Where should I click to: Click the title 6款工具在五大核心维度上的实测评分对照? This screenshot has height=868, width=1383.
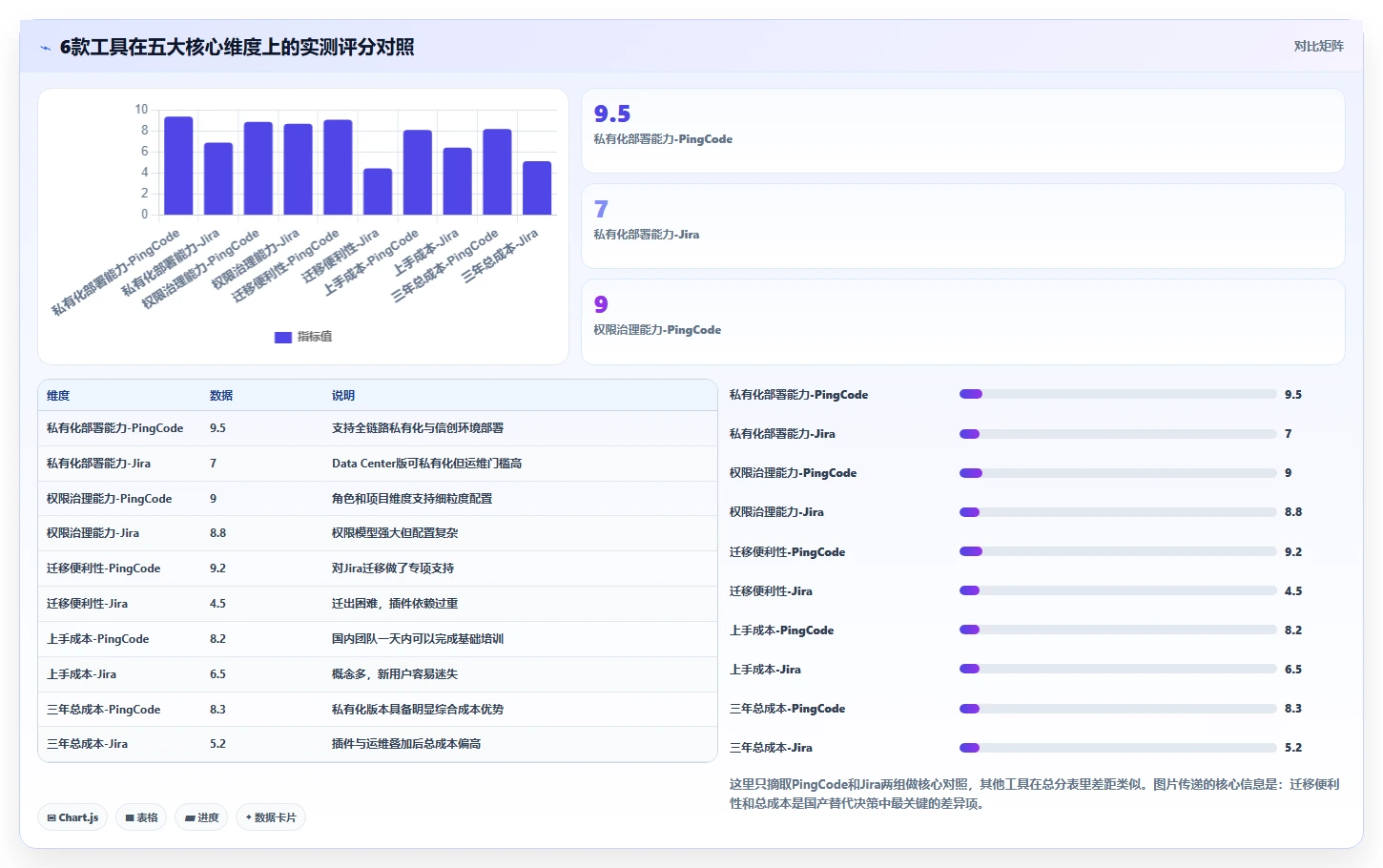point(237,48)
